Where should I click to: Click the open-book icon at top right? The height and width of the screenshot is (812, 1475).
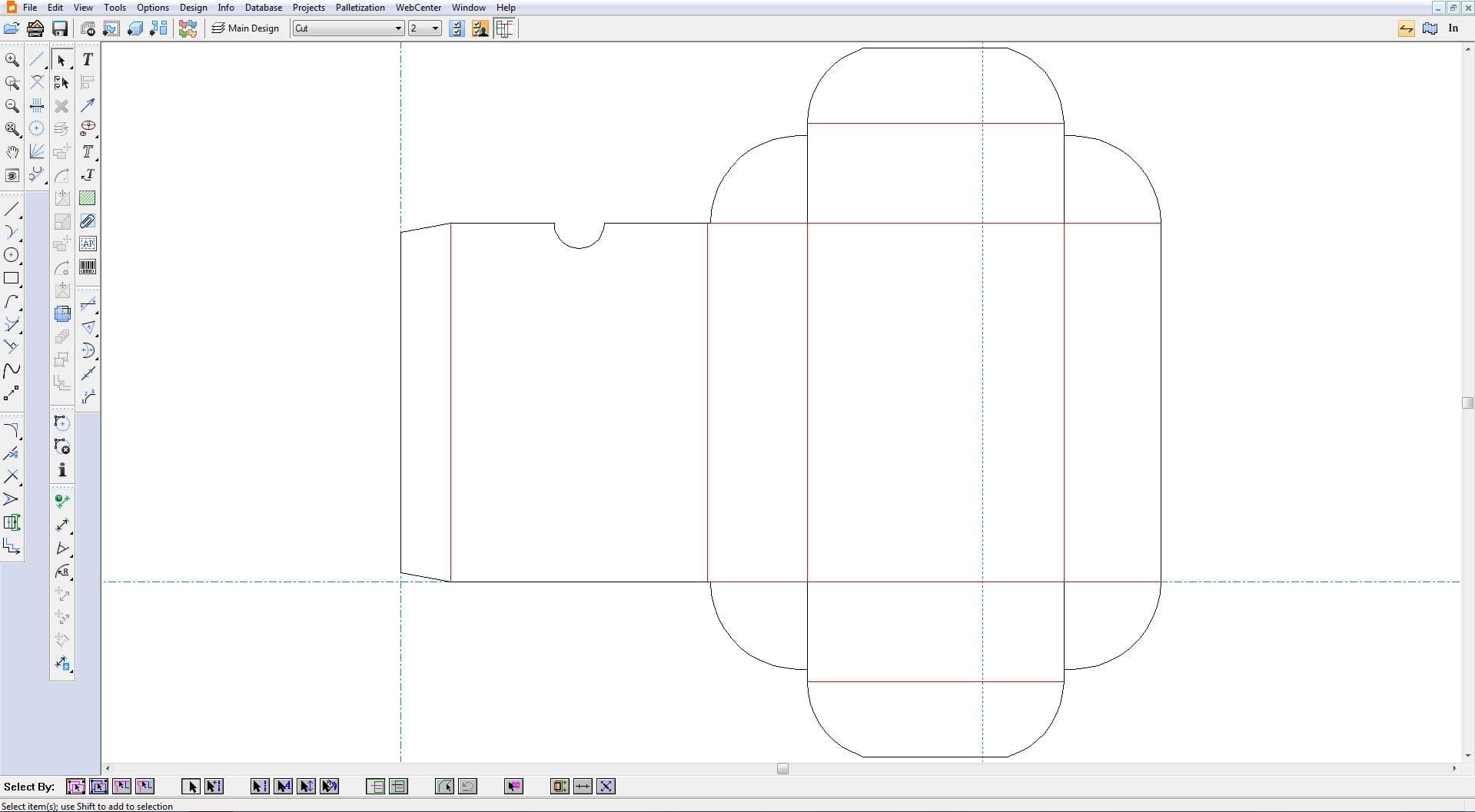click(x=1430, y=28)
